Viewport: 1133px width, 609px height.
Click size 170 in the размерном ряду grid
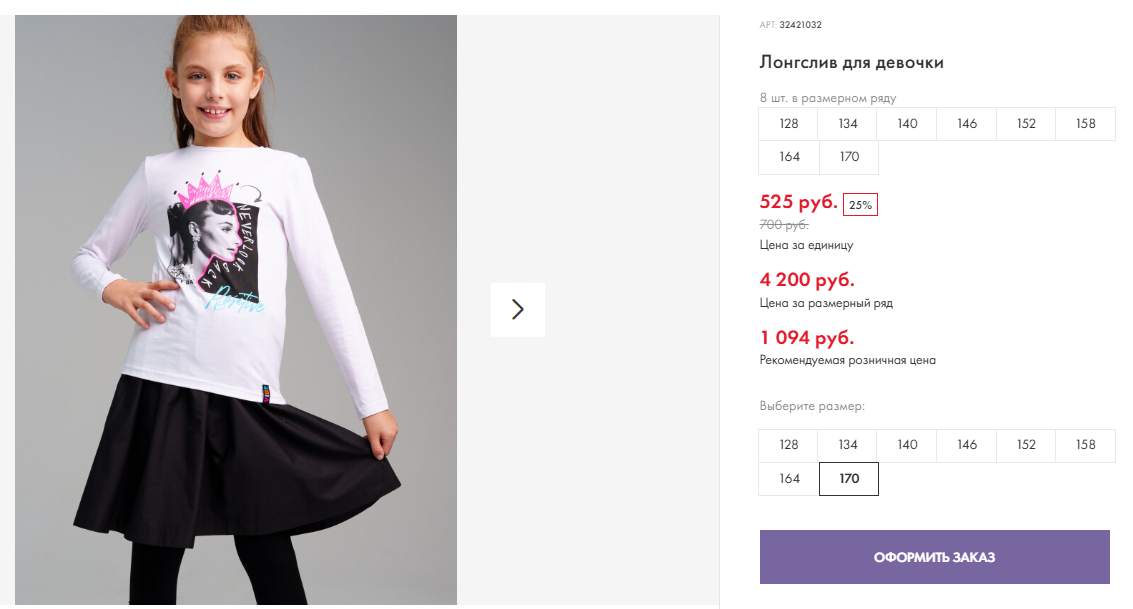click(x=849, y=157)
